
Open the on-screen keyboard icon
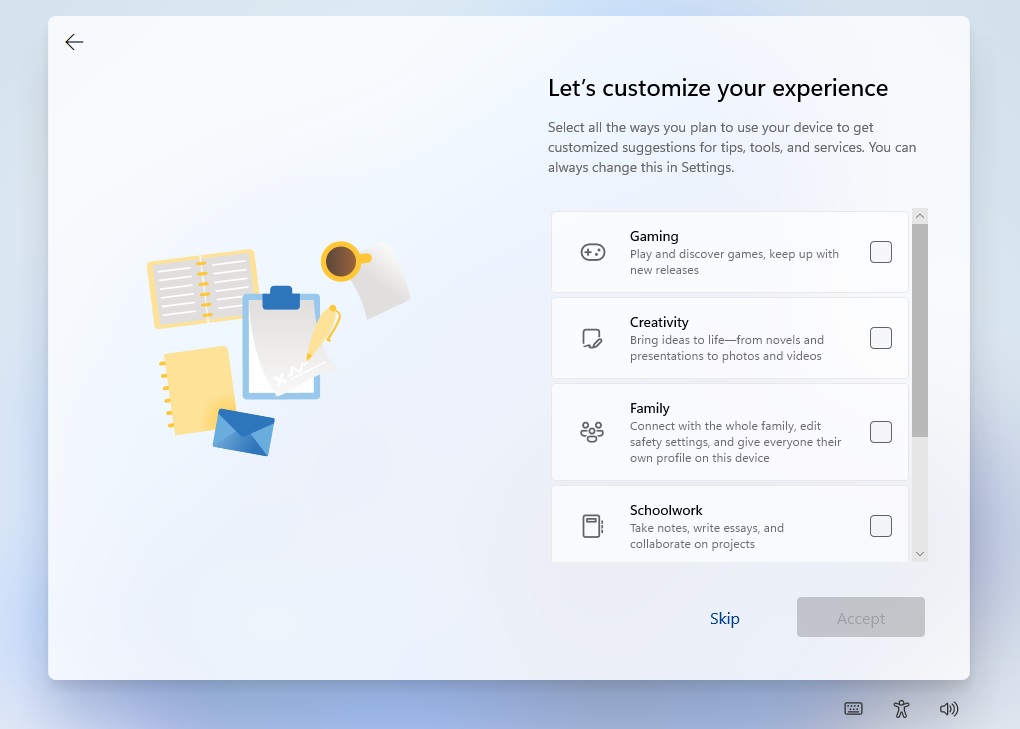pyautogui.click(x=853, y=709)
